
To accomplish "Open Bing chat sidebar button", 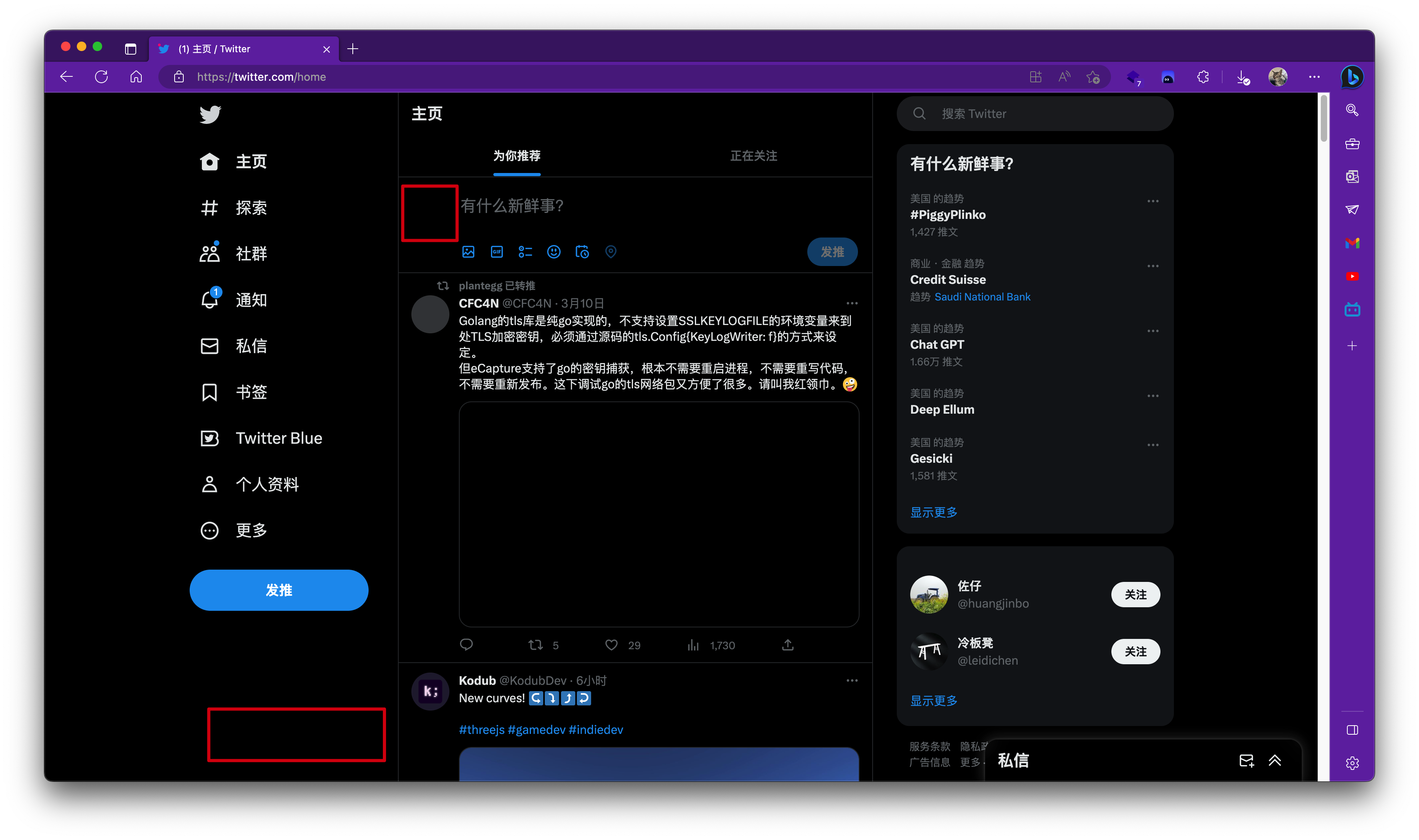I will [x=1352, y=77].
